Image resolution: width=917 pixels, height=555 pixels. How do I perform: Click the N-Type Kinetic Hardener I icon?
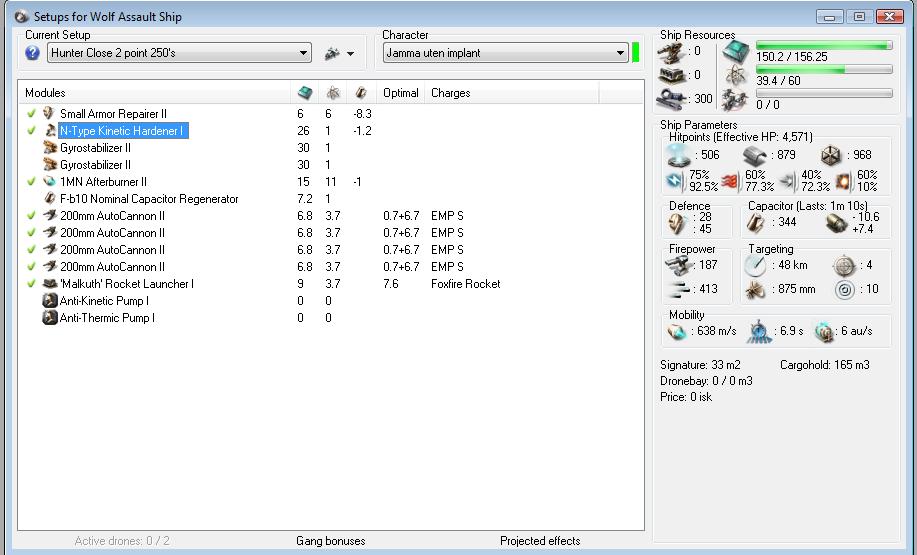tap(50, 130)
